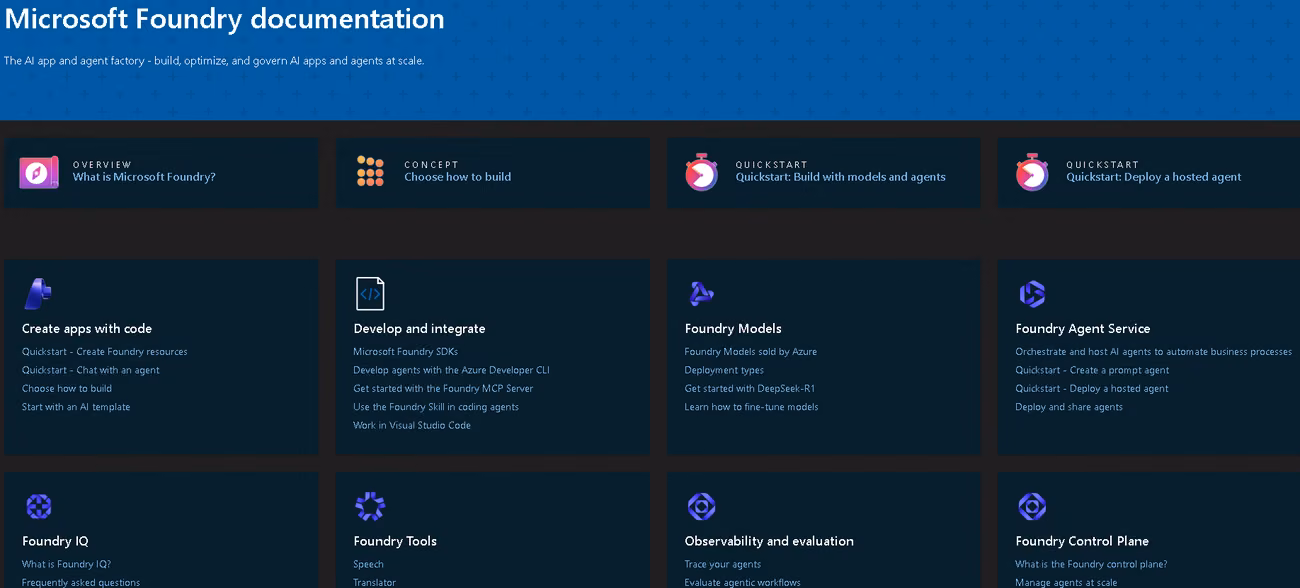Click stopwatch icon for Deploy a hosted agent
This screenshot has width=1300, height=588.
click(1032, 172)
